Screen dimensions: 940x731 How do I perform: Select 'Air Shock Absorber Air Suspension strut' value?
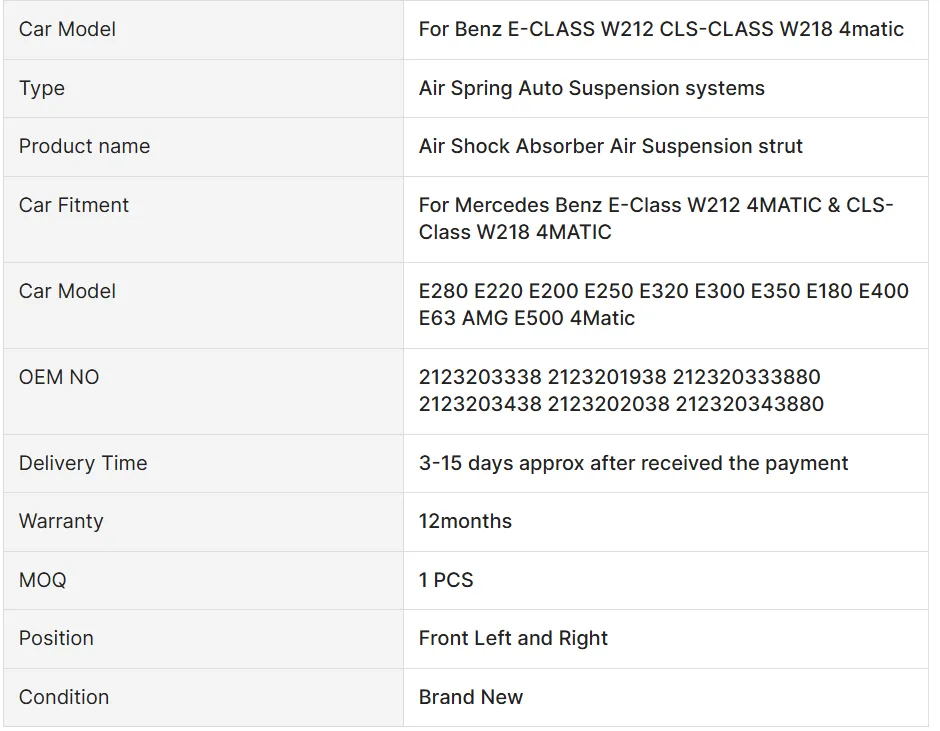tap(610, 146)
